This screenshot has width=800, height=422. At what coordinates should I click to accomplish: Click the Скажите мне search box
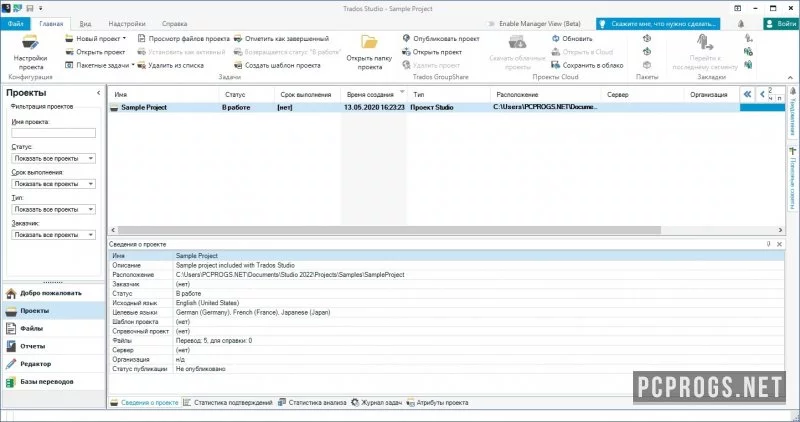click(658, 23)
